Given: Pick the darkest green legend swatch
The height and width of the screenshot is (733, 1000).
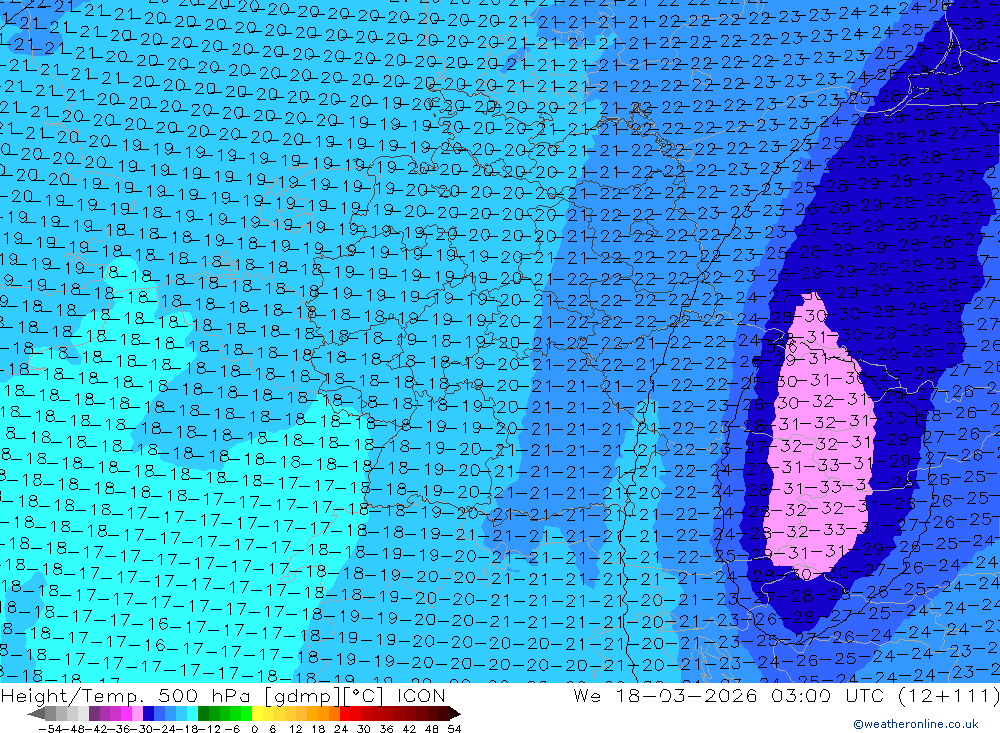Looking at the screenshot, I should tap(203, 713).
